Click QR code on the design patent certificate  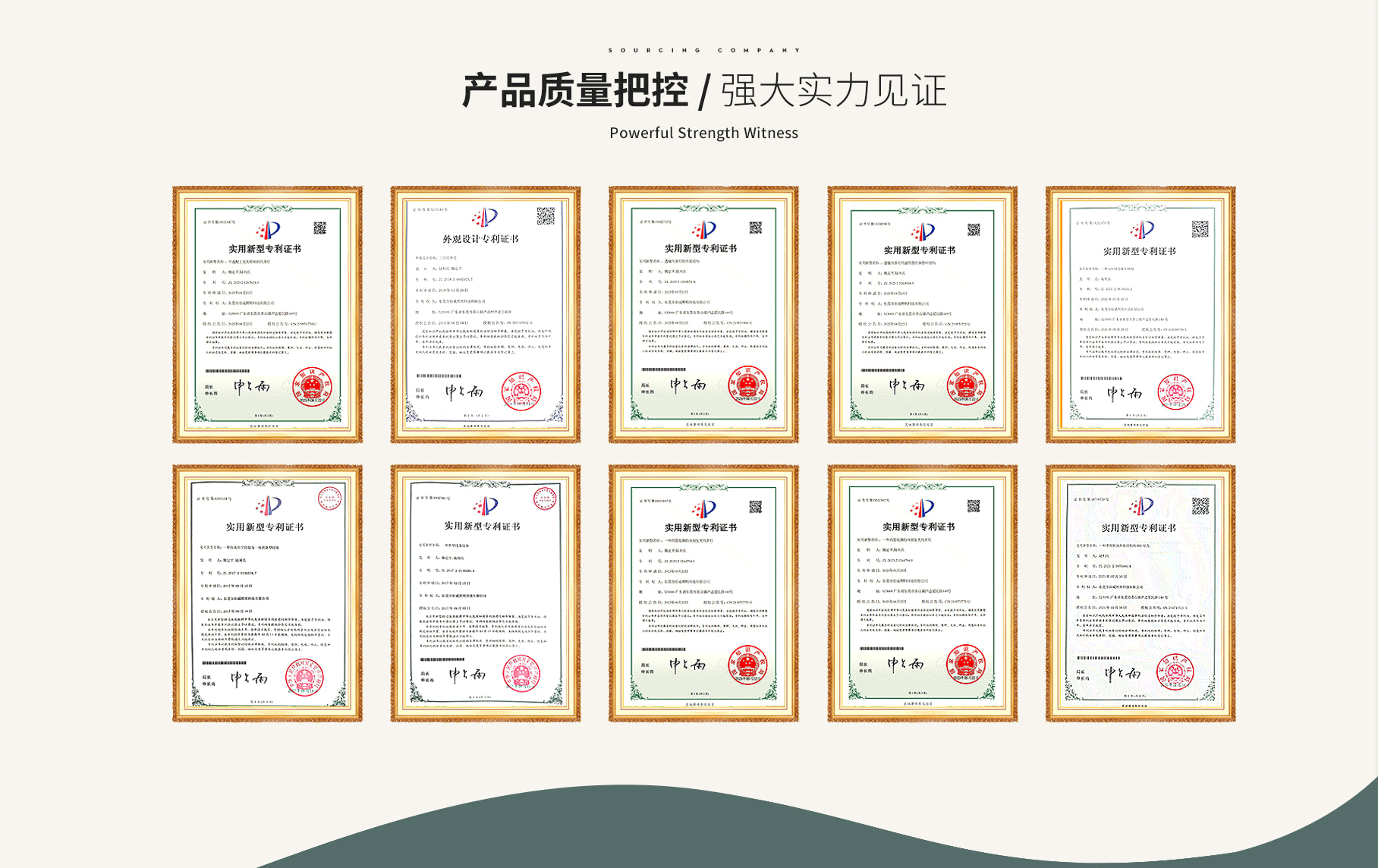545,216
